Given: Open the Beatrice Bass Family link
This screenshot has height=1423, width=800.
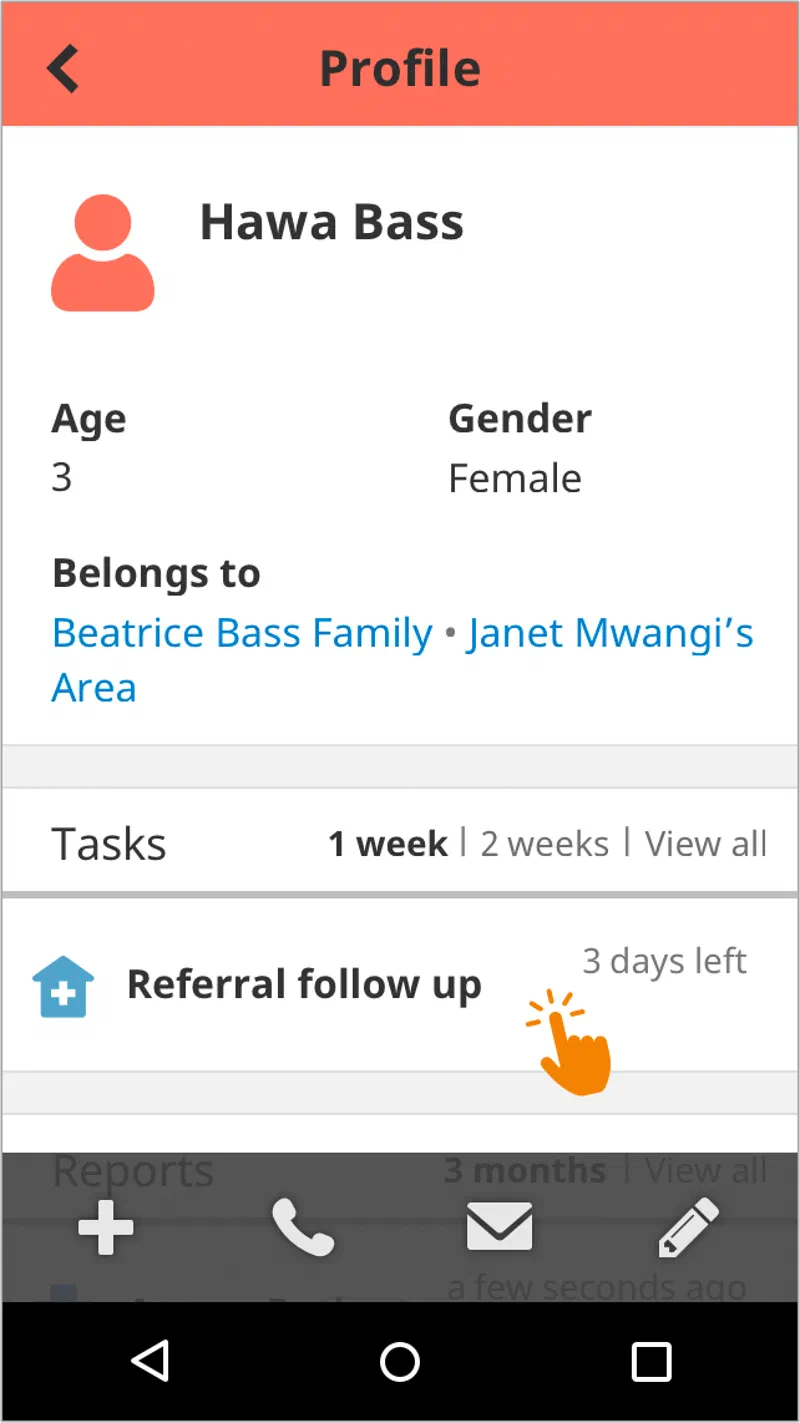Looking at the screenshot, I should pos(242,633).
